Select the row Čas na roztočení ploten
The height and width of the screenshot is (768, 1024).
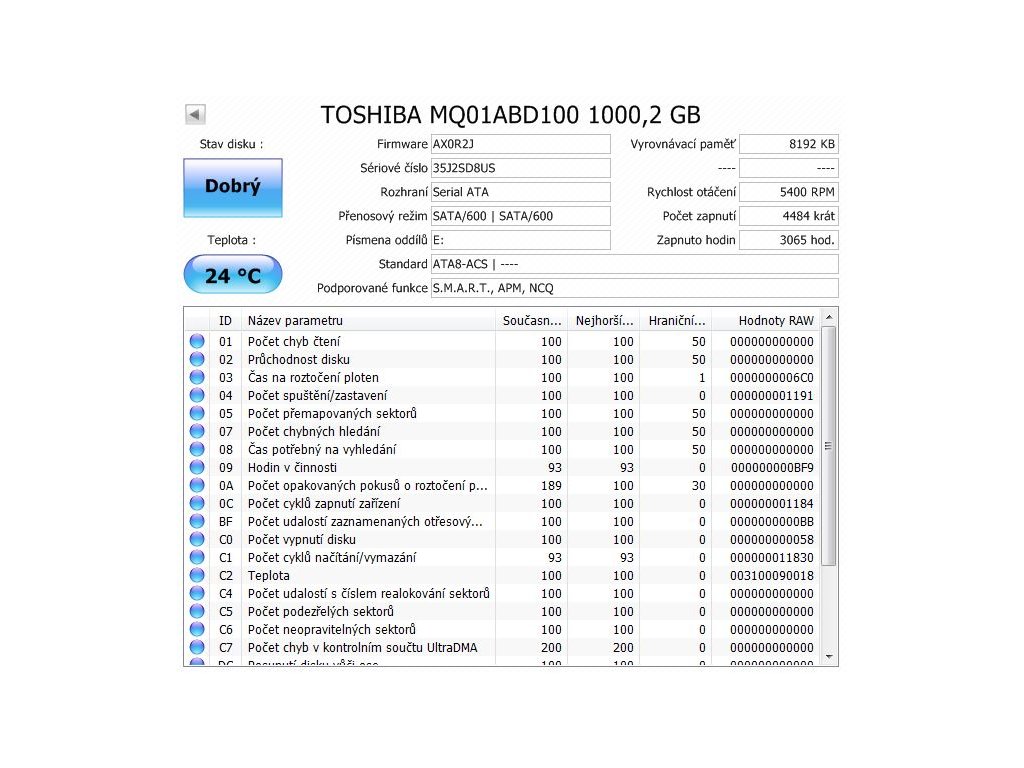pyautogui.click(x=502, y=377)
